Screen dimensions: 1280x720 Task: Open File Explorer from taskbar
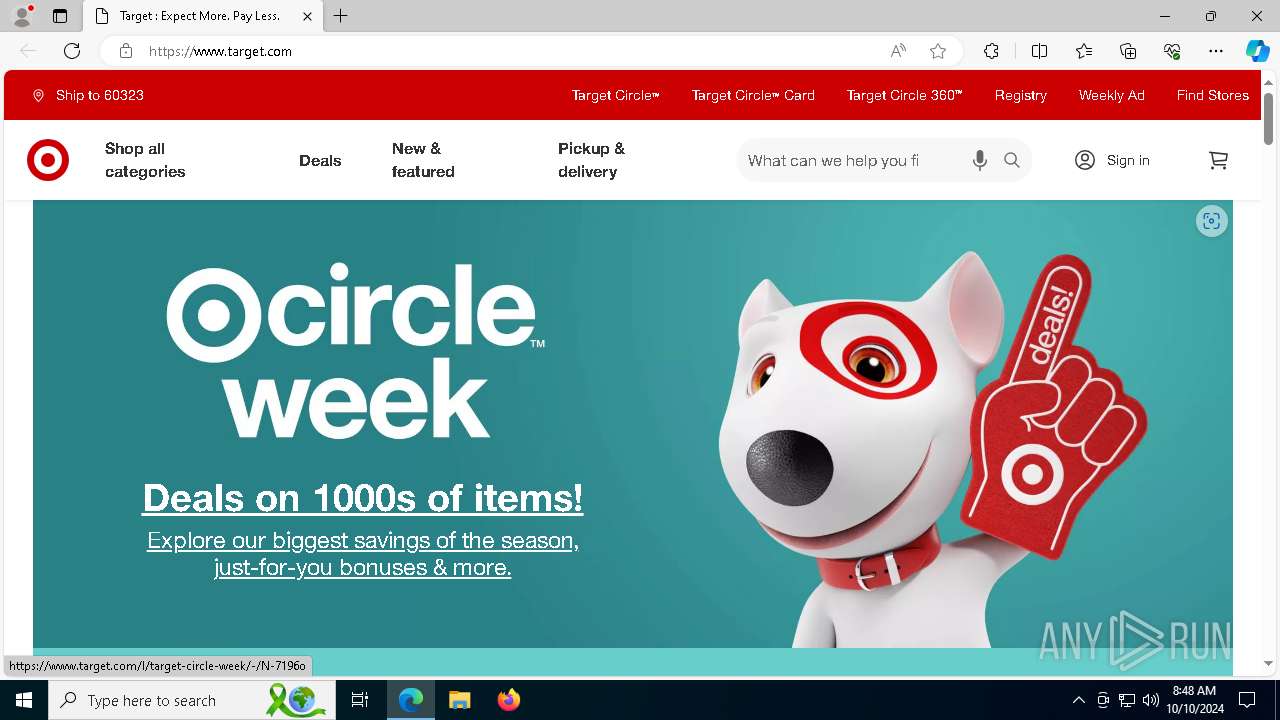[x=459, y=700]
